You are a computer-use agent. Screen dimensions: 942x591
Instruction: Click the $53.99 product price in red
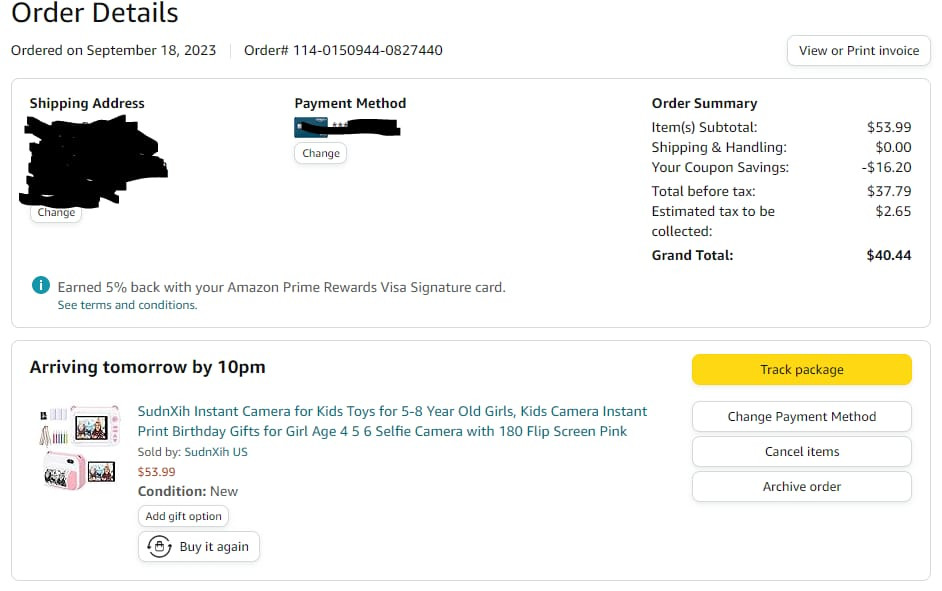156,472
